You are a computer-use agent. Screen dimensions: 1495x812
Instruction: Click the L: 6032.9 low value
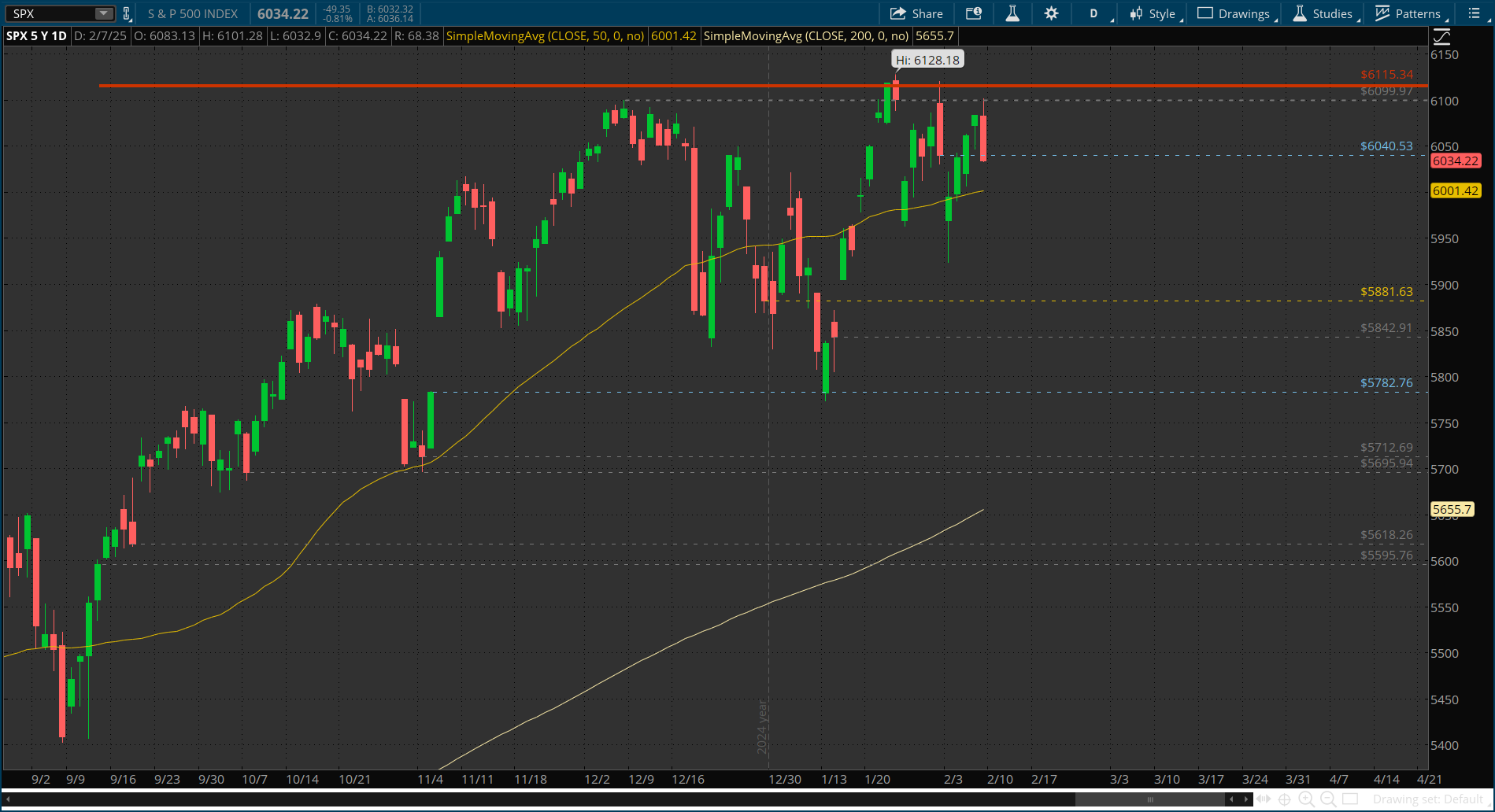295,35
